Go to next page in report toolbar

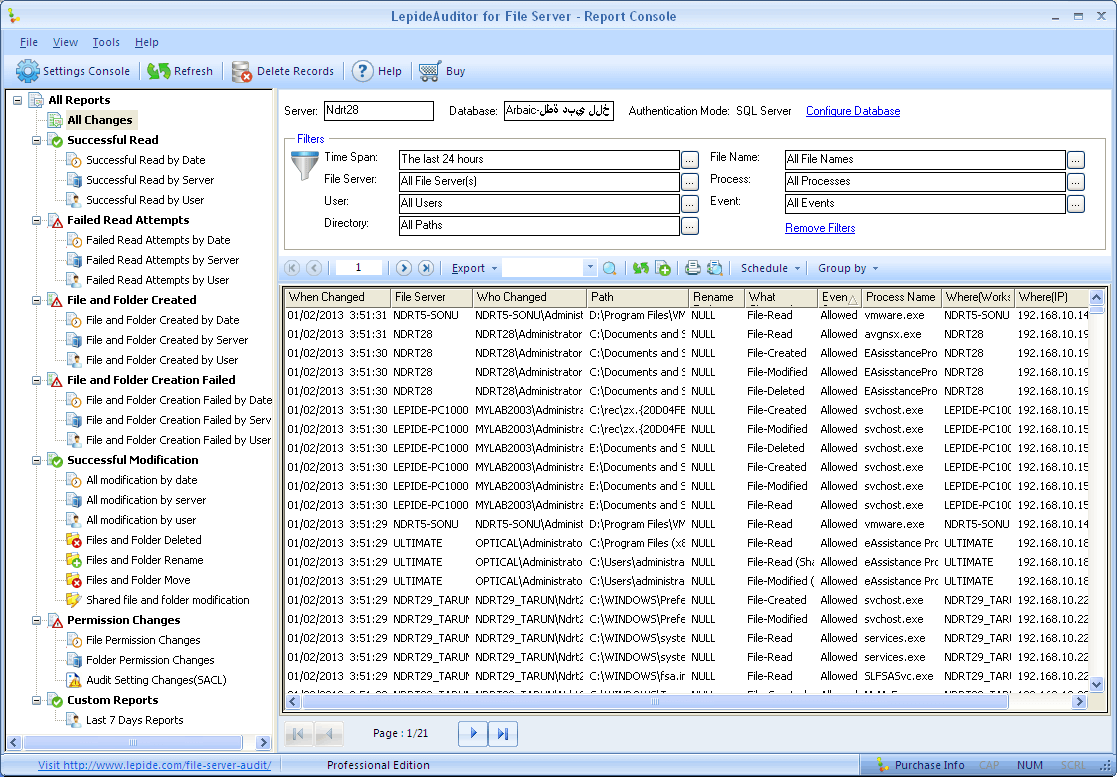coord(403,268)
